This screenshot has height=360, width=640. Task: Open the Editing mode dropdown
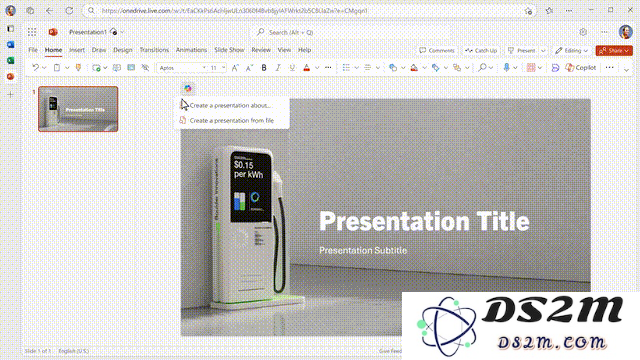571,51
